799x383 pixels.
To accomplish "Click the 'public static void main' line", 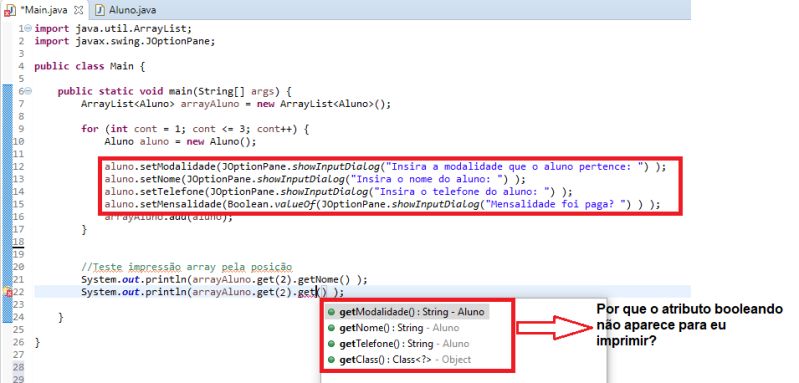I will coord(174,92).
